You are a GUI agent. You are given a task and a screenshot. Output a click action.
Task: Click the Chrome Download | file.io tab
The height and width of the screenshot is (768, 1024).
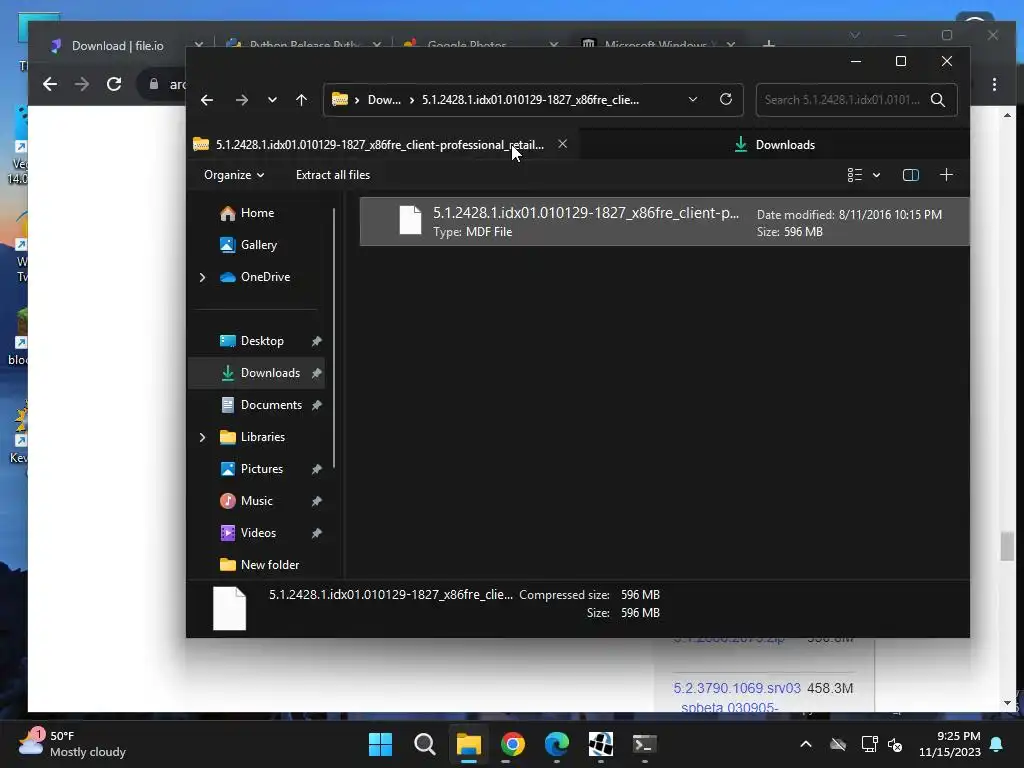118,46
